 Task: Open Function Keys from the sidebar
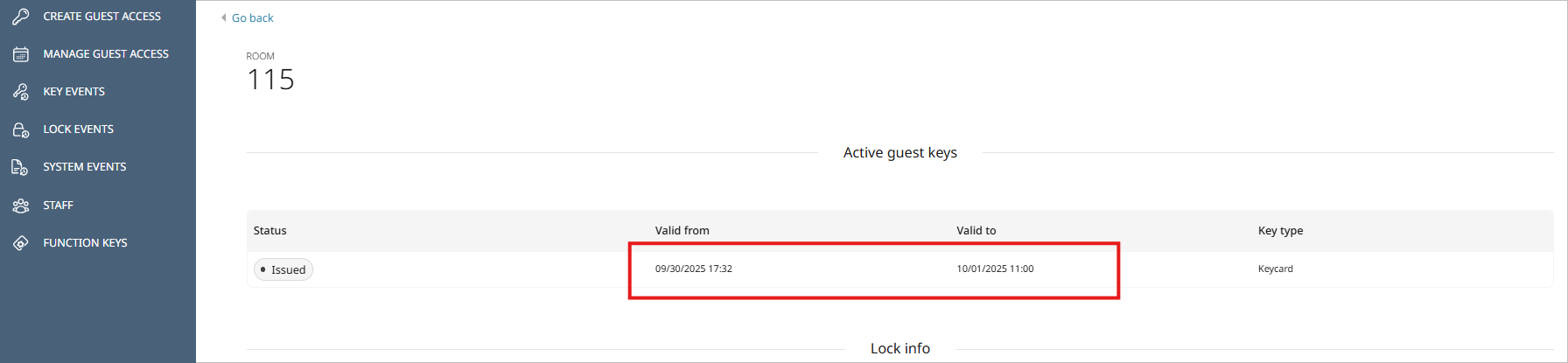pos(86,243)
